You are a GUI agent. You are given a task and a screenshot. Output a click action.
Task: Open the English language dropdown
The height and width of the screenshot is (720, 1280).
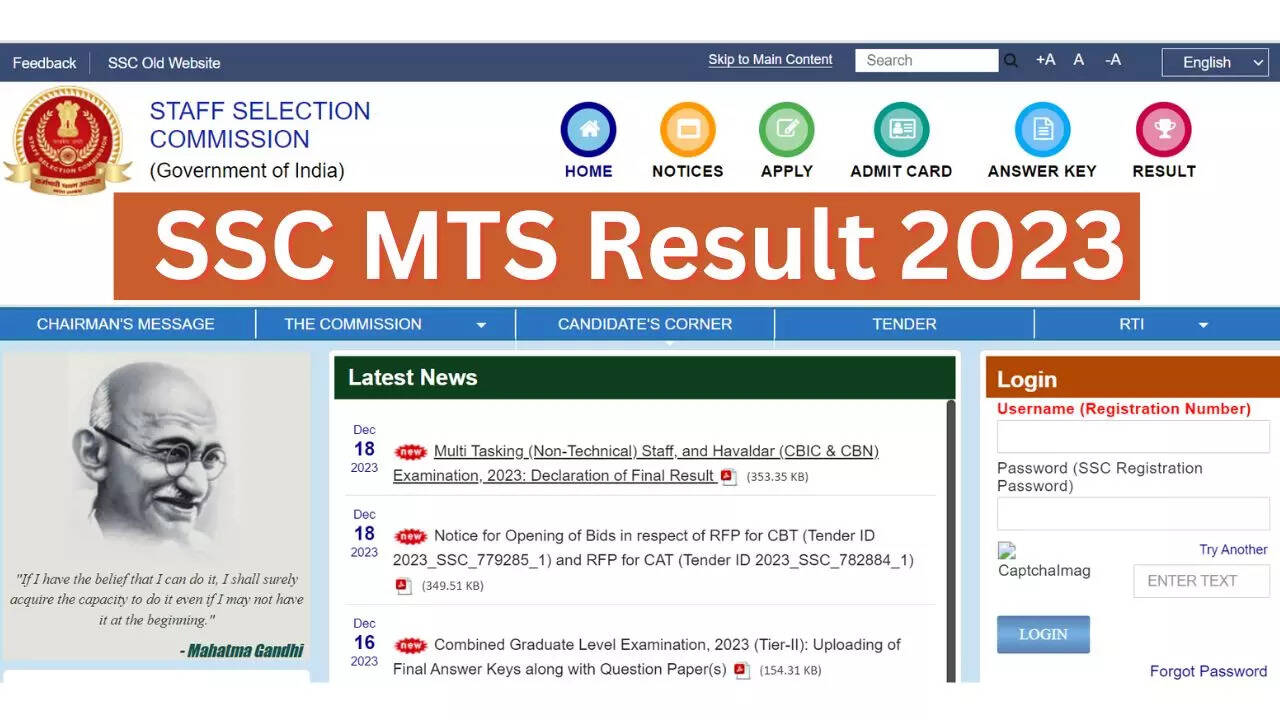1214,62
